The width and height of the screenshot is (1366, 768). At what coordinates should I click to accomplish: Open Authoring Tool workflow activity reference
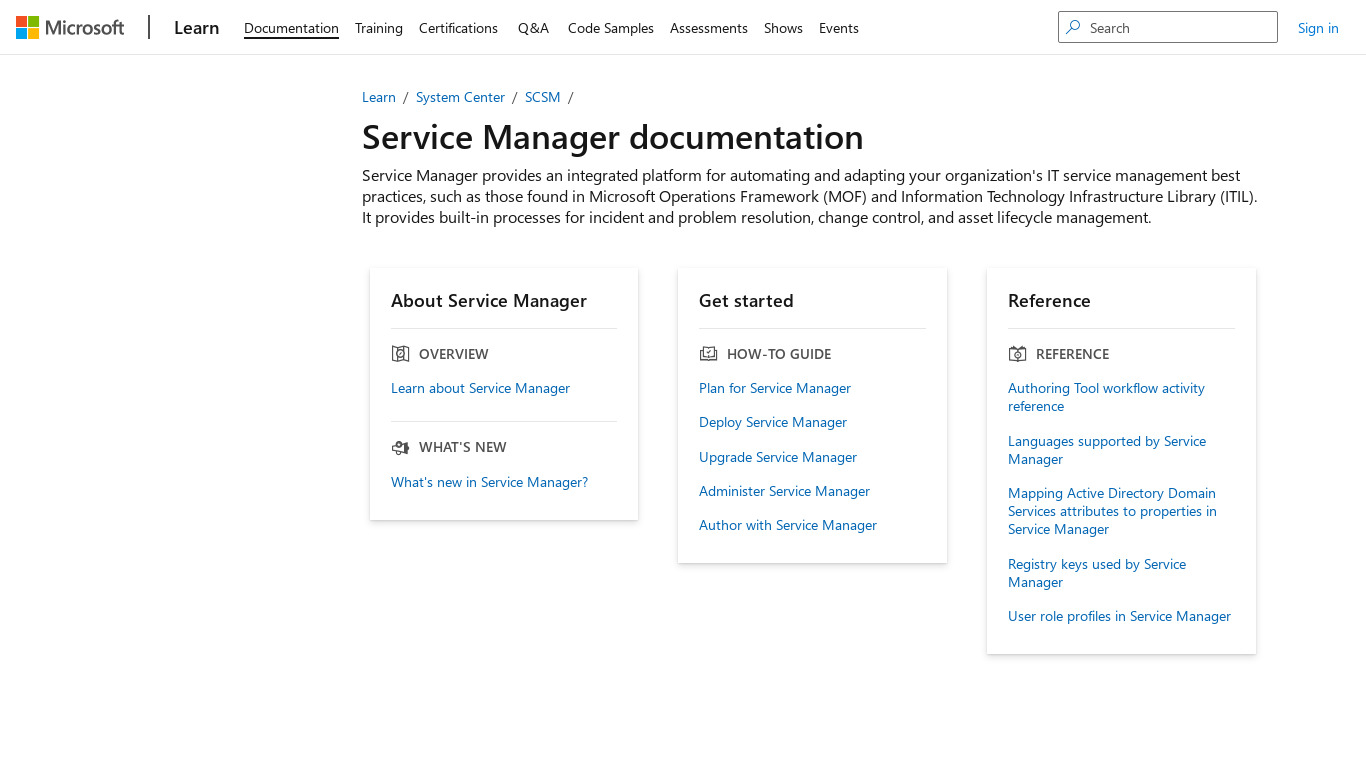click(x=1106, y=397)
